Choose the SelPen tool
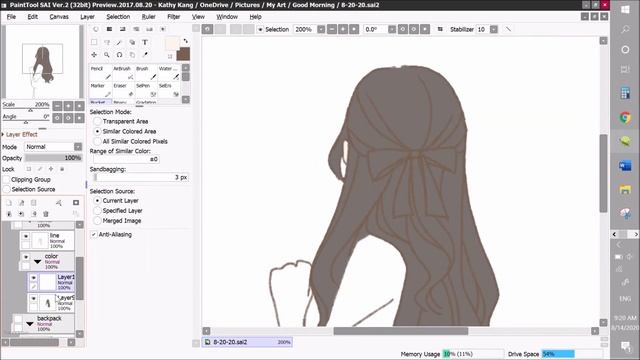The height and width of the screenshot is (360, 640). (146, 90)
